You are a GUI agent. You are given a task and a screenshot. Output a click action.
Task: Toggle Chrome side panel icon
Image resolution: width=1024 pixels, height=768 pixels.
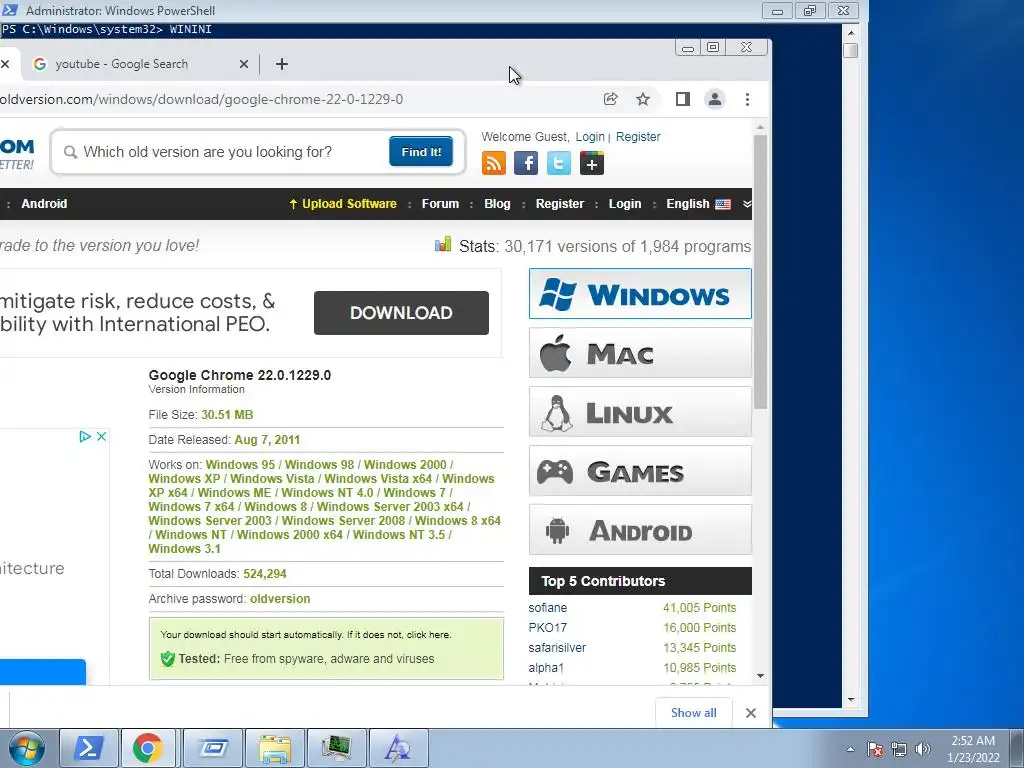[682, 99]
